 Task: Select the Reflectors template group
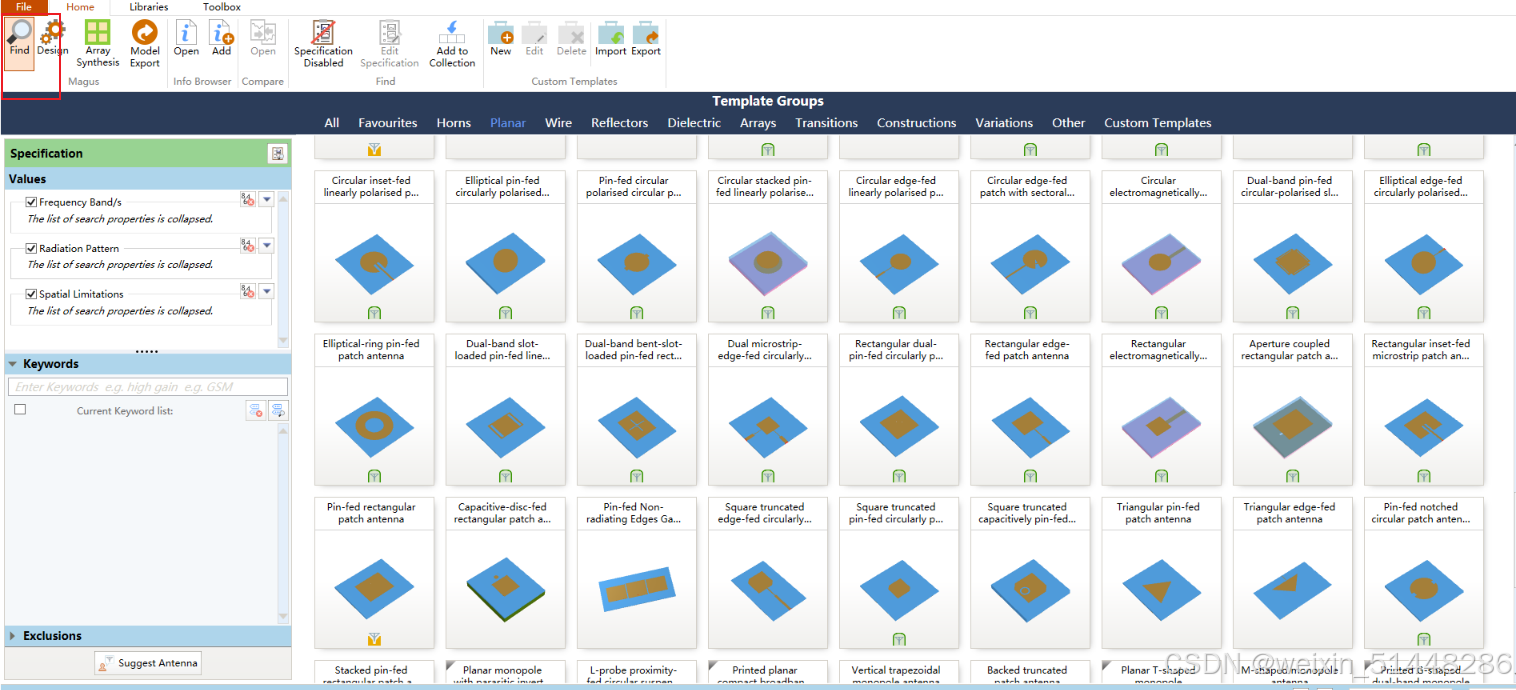[x=620, y=123]
